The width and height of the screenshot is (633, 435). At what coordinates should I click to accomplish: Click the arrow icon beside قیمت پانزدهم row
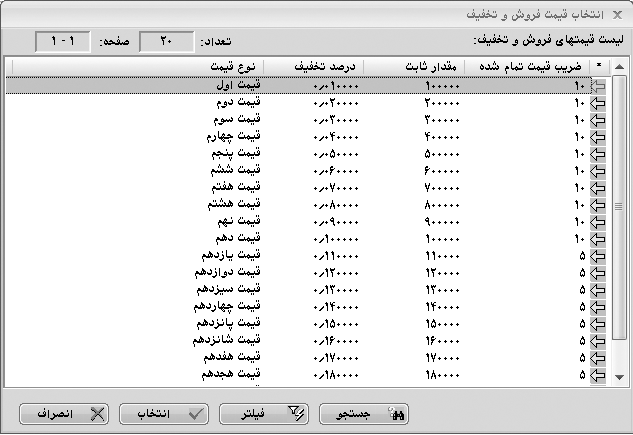(x=599, y=324)
